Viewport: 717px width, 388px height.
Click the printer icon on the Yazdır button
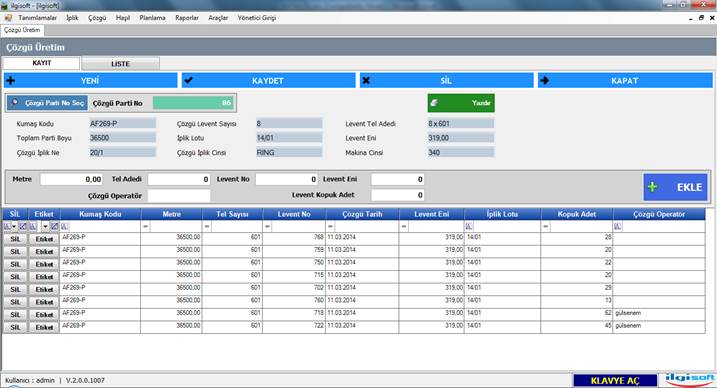(x=434, y=103)
